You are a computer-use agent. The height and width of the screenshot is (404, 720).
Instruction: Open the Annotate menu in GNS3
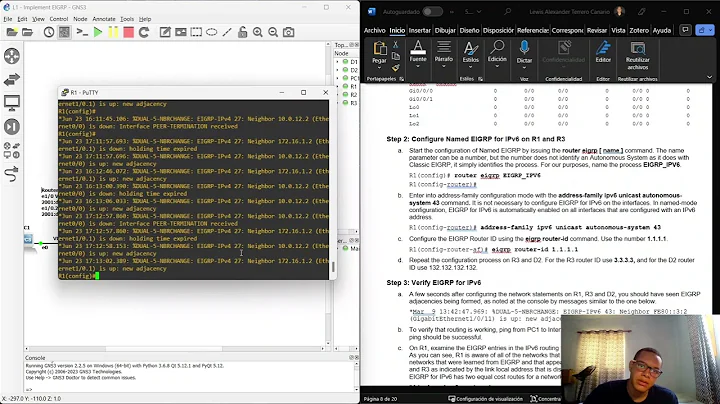tap(104, 19)
